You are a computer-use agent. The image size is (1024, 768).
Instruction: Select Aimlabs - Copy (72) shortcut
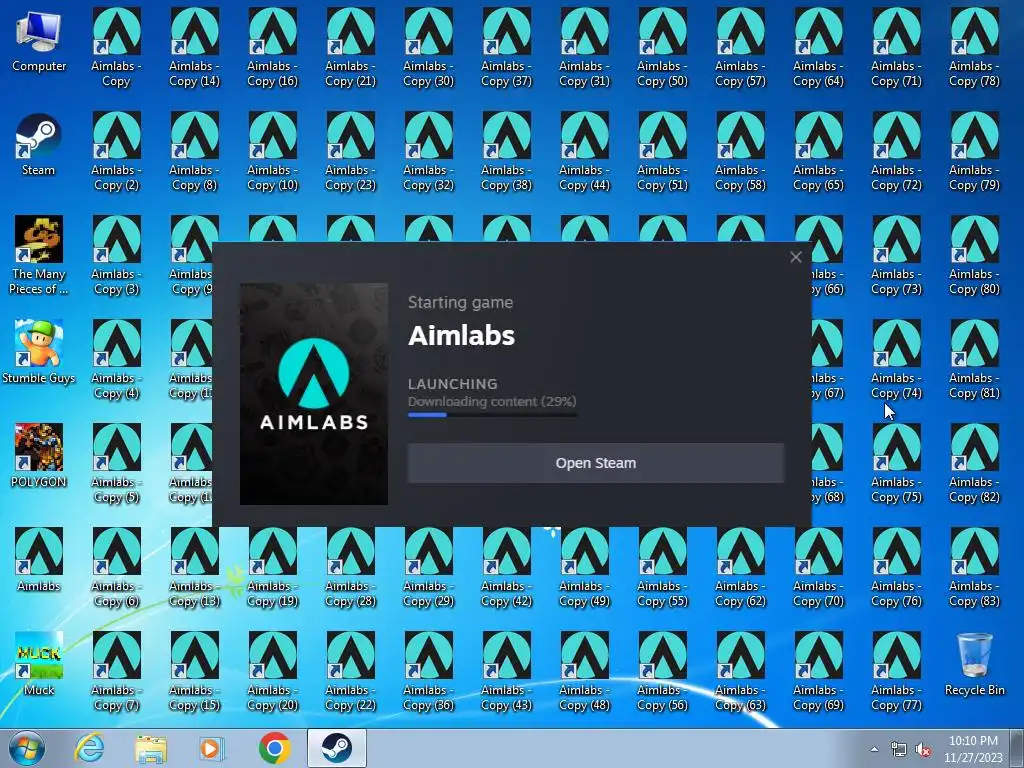[x=897, y=152]
